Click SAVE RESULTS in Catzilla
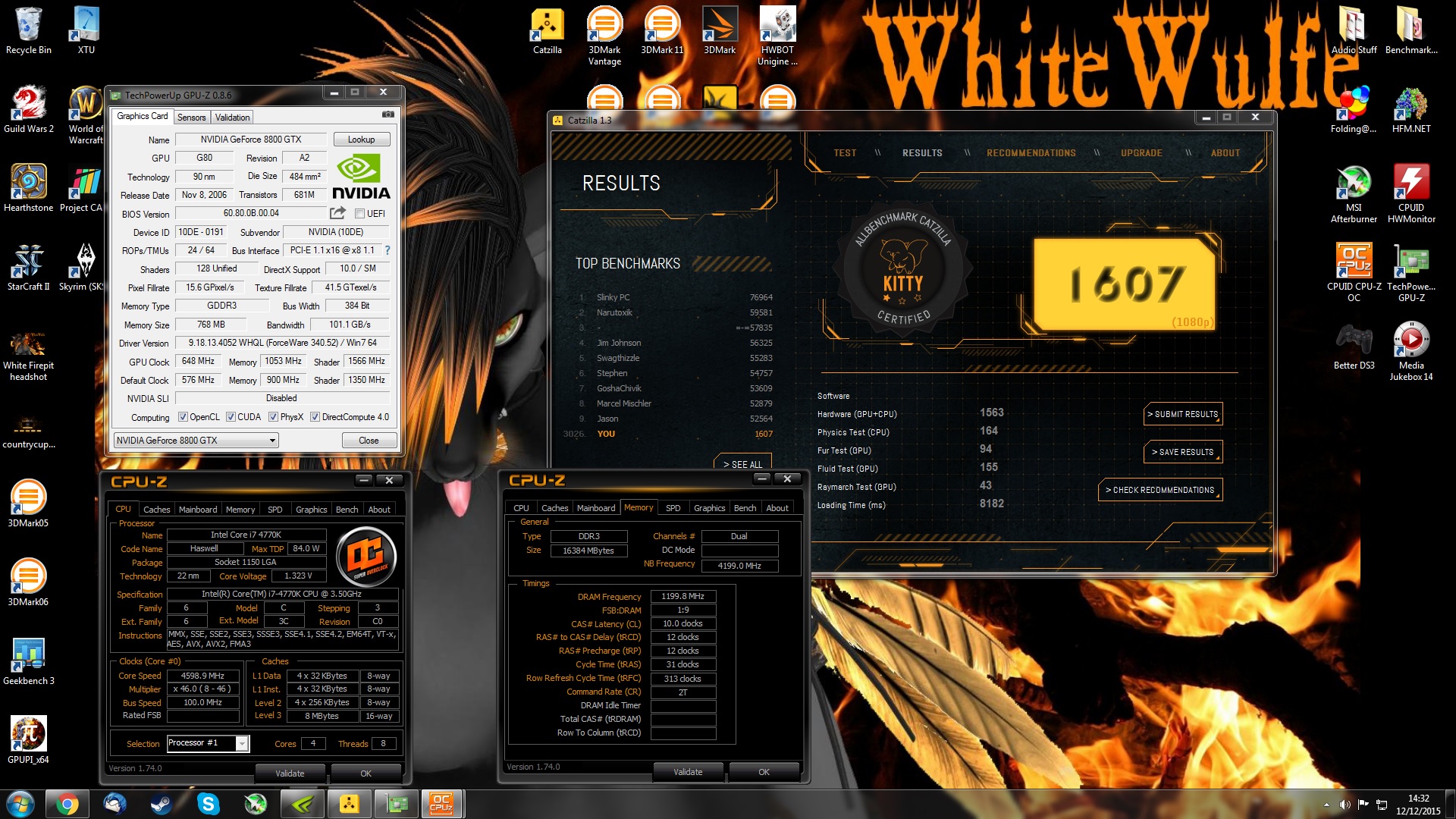 (1183, 452)
